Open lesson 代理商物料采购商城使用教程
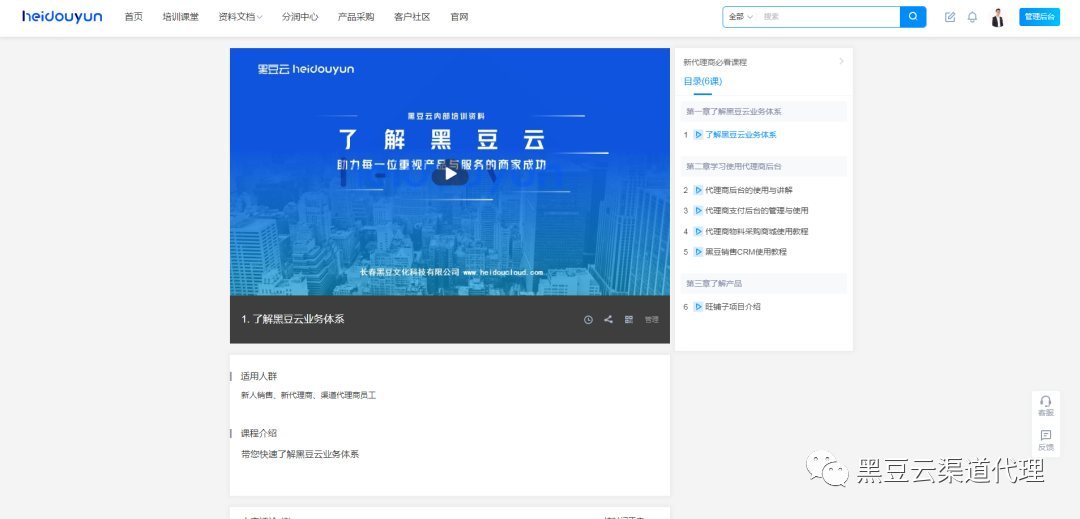This screenshot has height=519, width=1080. pos(757,231)
